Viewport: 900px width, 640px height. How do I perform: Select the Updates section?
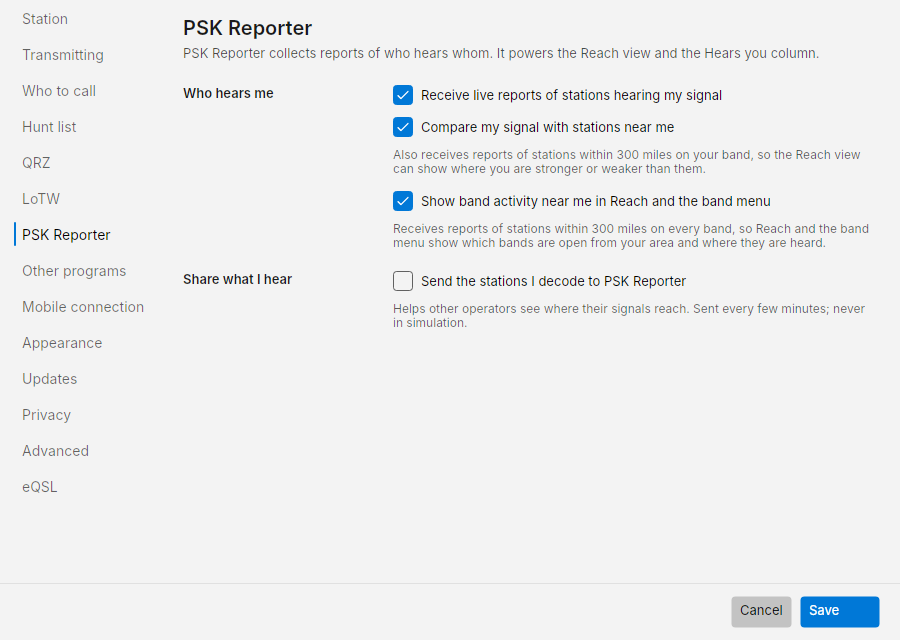[x=49, y=379]
